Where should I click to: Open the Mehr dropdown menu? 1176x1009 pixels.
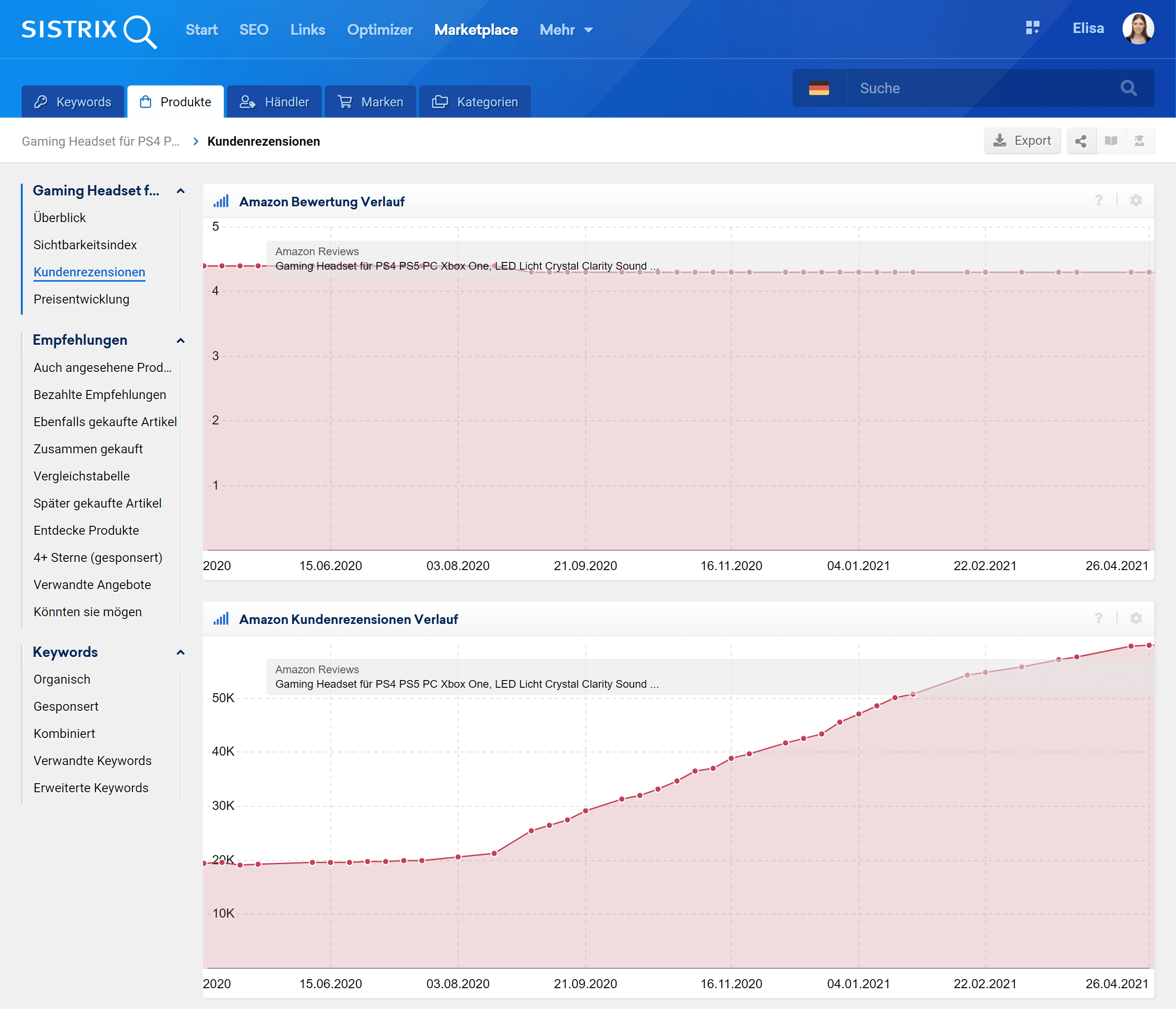coord(566,30)
